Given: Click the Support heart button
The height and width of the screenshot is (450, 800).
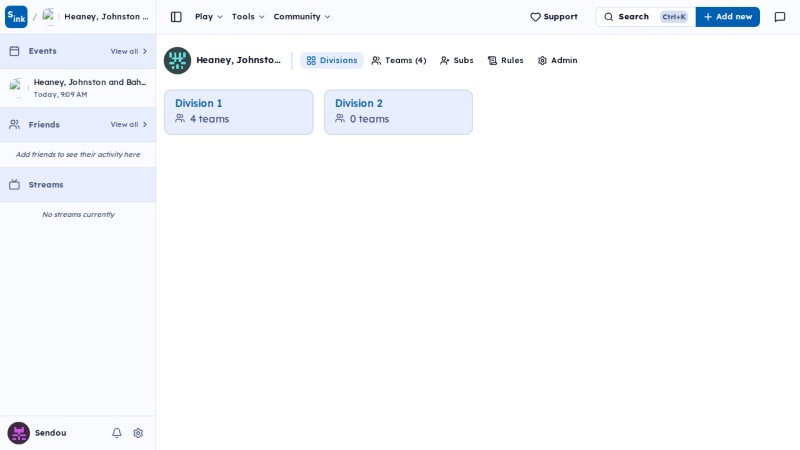Looking at the screenshot, I should pyautogui.click(x=554, y=17).
